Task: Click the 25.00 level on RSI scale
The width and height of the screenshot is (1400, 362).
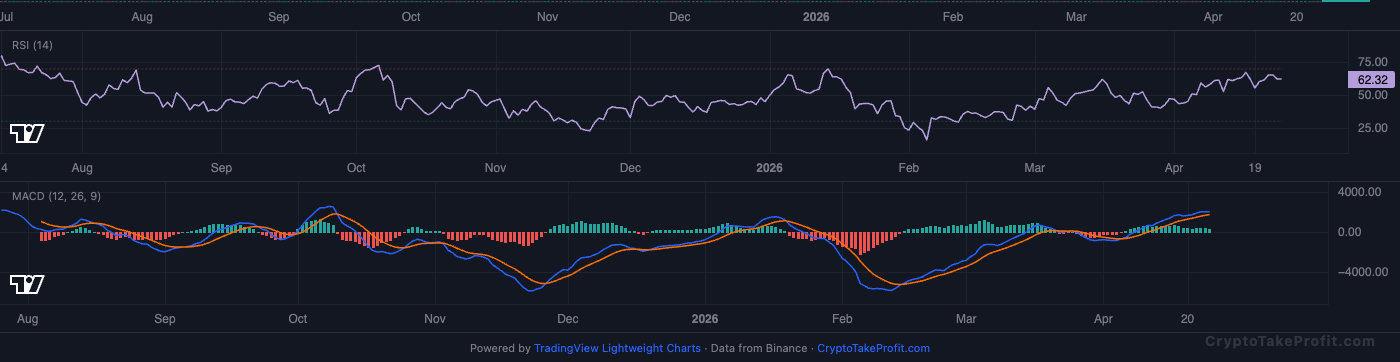Action: [1372, 128]
